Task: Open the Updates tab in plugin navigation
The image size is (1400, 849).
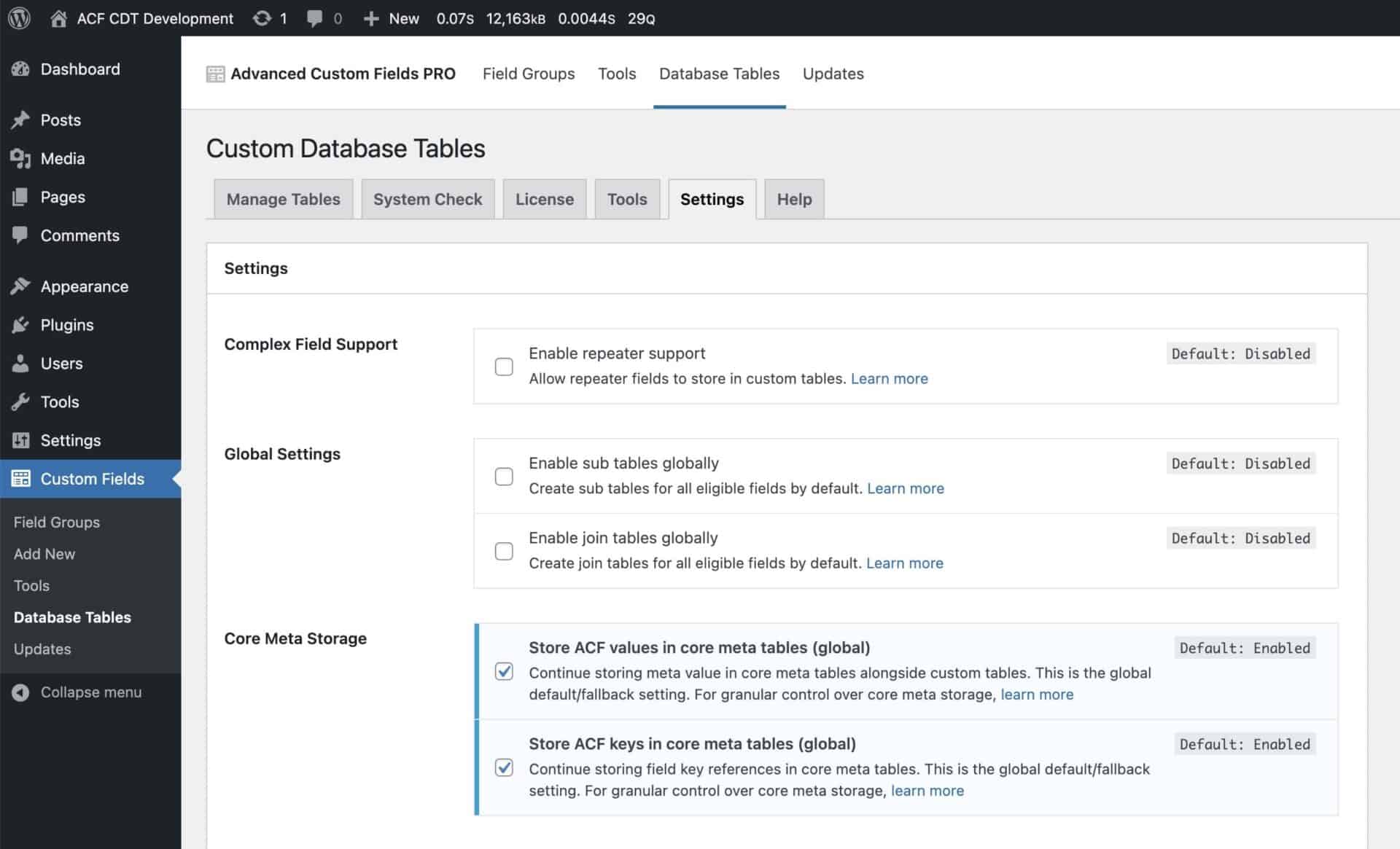Action: click(x=833, y=74)
